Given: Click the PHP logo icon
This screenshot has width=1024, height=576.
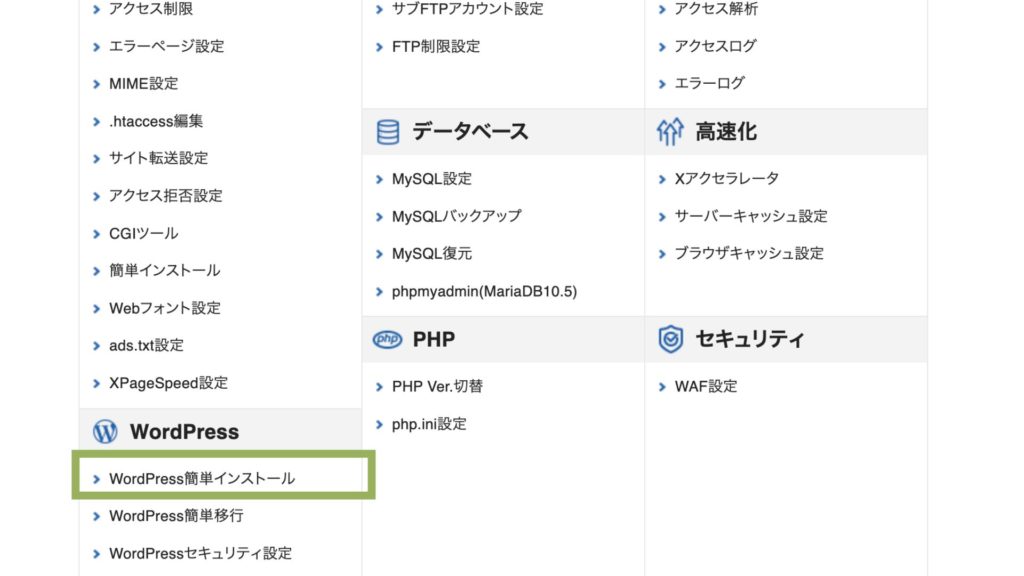Looking at the screenshot, I should click(387, 340).
